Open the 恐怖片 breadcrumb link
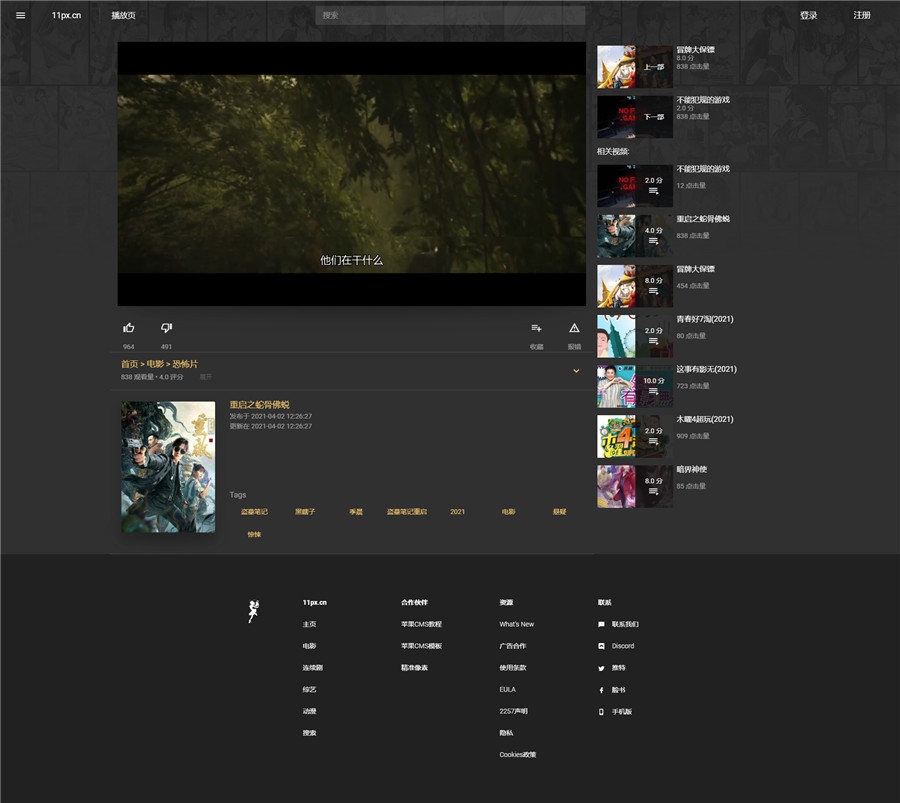 [x=185, y=365]
